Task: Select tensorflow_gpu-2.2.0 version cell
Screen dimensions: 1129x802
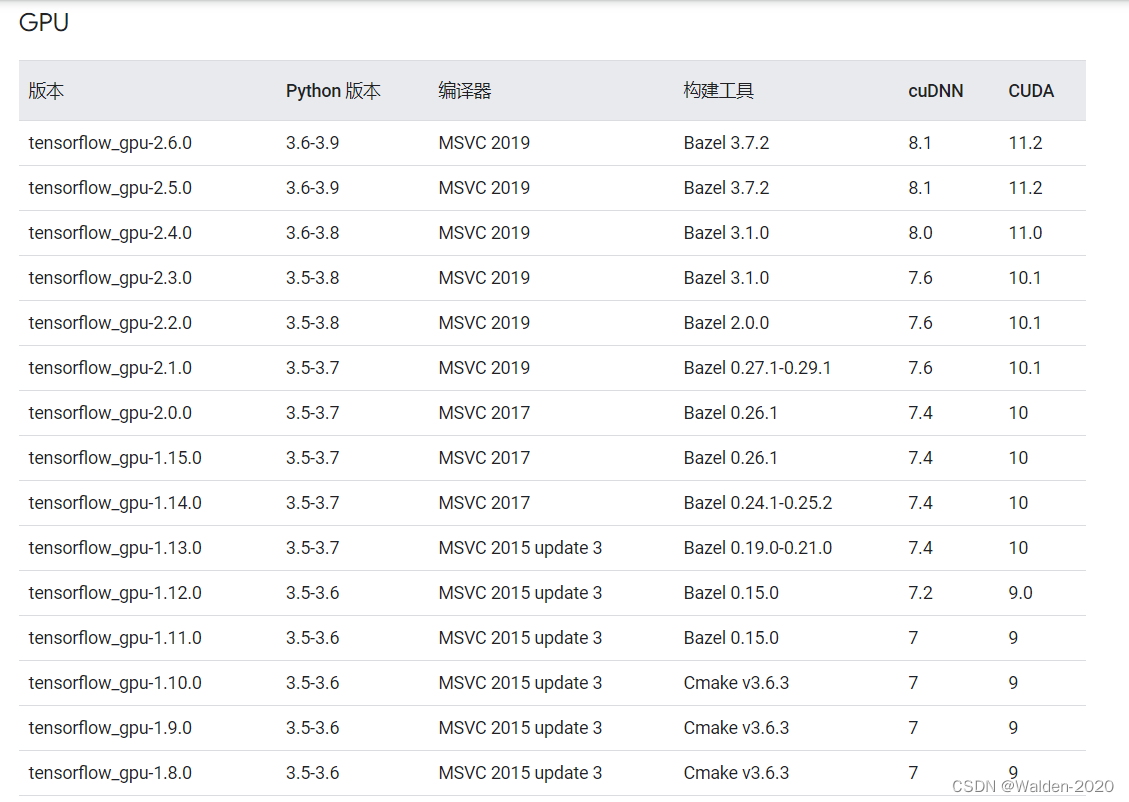Action: tap(110, 323)
